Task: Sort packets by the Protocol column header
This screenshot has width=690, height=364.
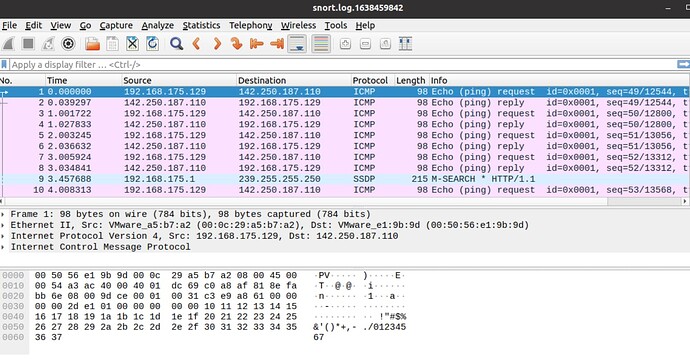Action: click(372, 81)
